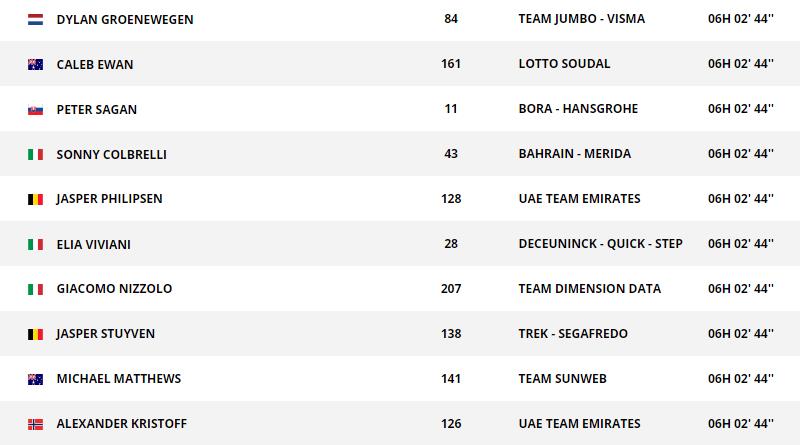The height and width of the screenshot is (445, 800).
Task: Click the Deceuninck - Quick - Step team
Action: pos(600,244)
